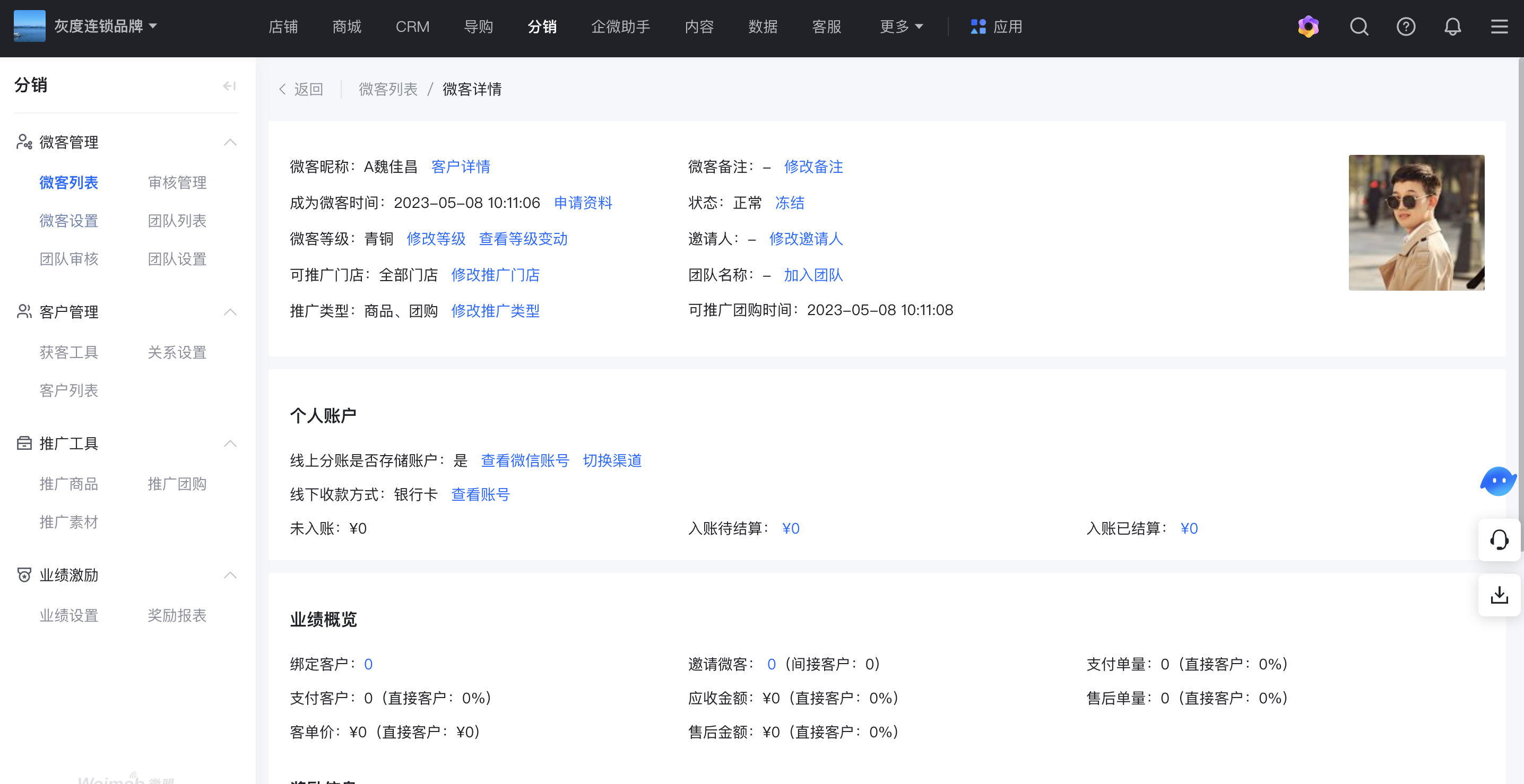Open 团队设置 in sidebar
The height and width of the screenshot is (784, 1524).
(x=177, y=259)
